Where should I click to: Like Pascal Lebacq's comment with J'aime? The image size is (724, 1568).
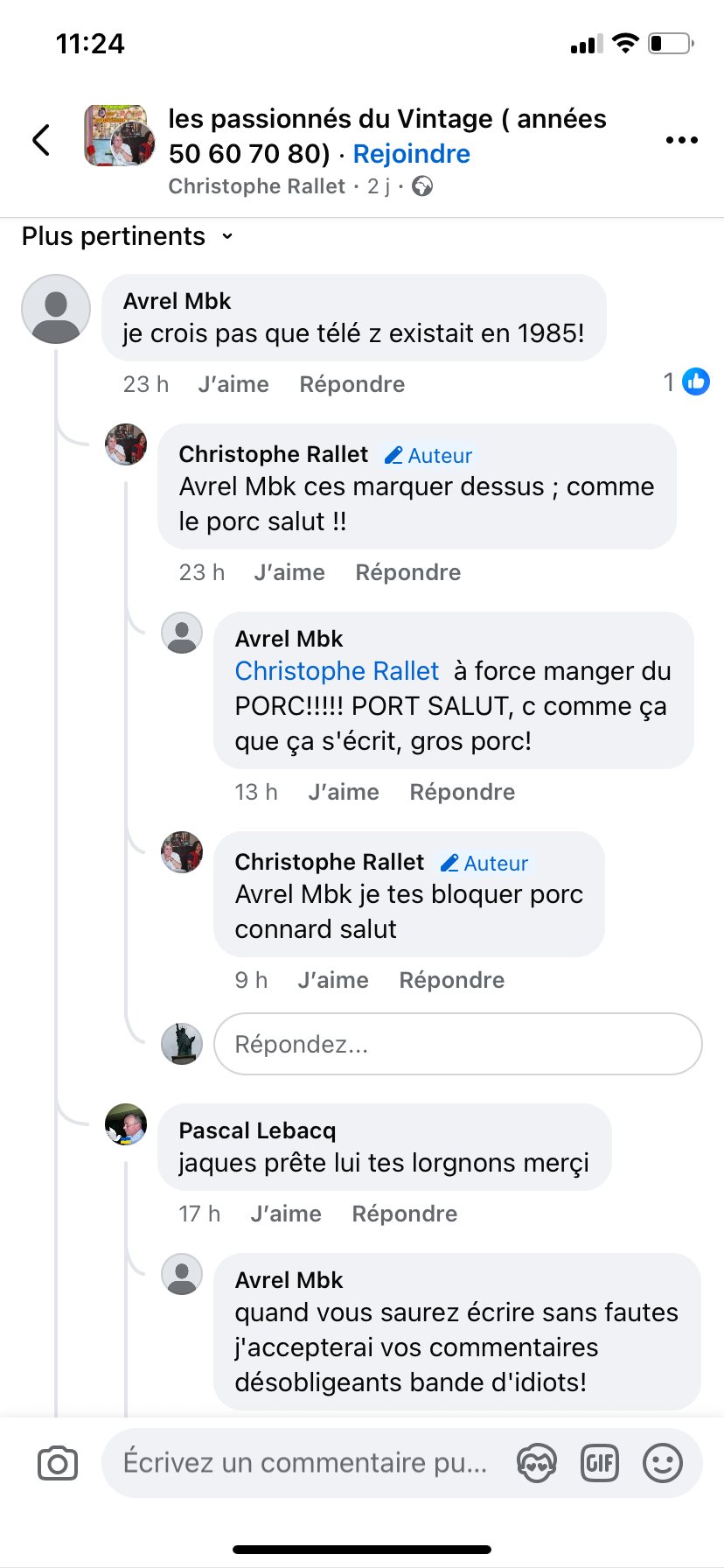point(286,1214)
